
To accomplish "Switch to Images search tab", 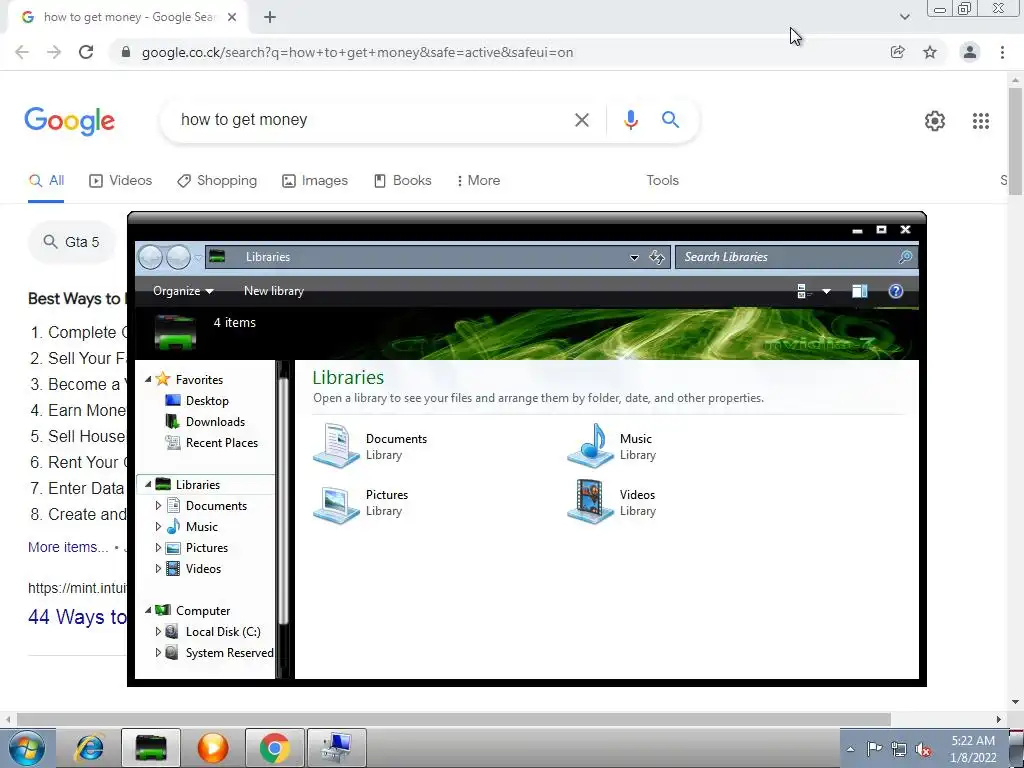I will (x=315, y=181).
